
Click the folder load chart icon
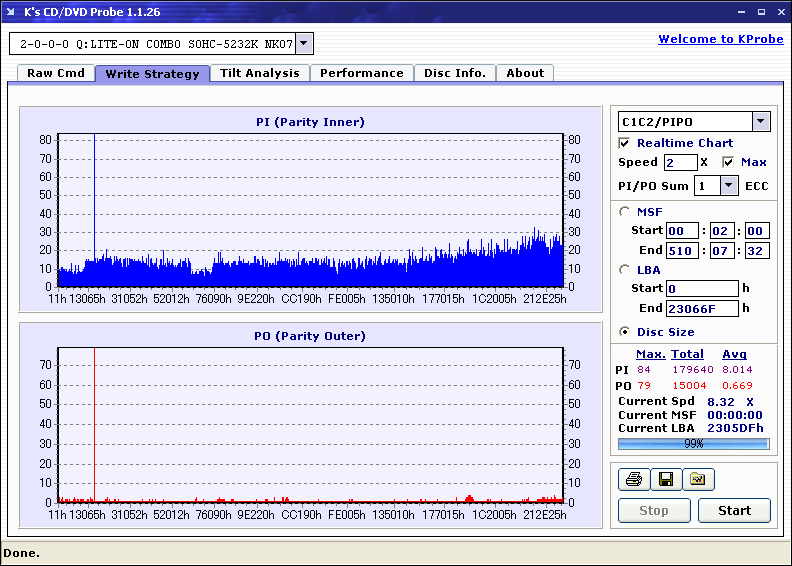coord(698,480)
